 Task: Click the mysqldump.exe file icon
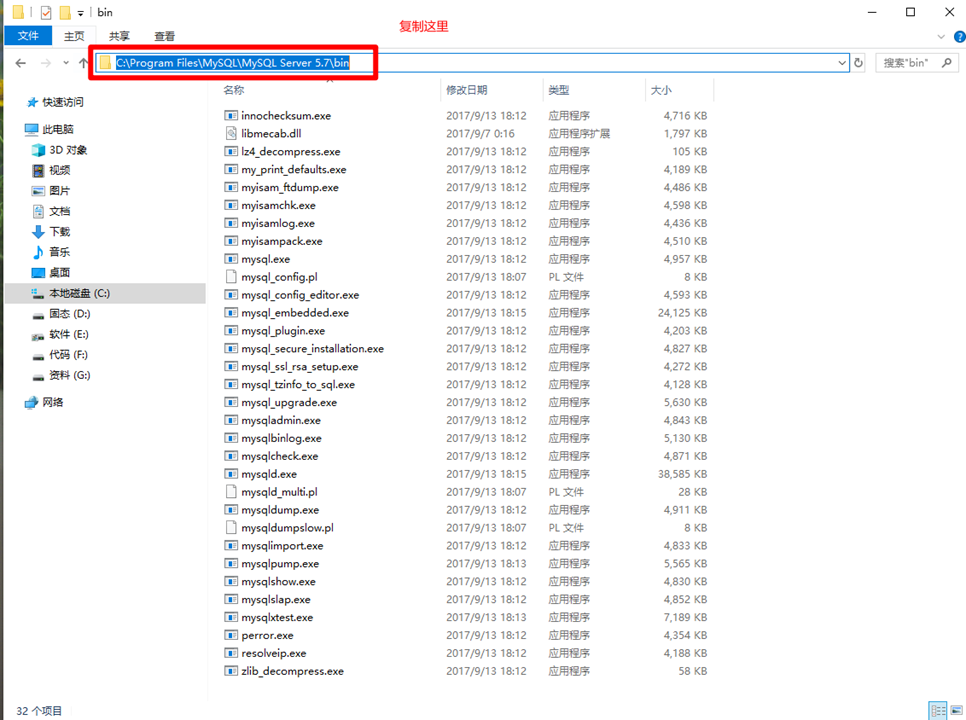pos(231,509)
